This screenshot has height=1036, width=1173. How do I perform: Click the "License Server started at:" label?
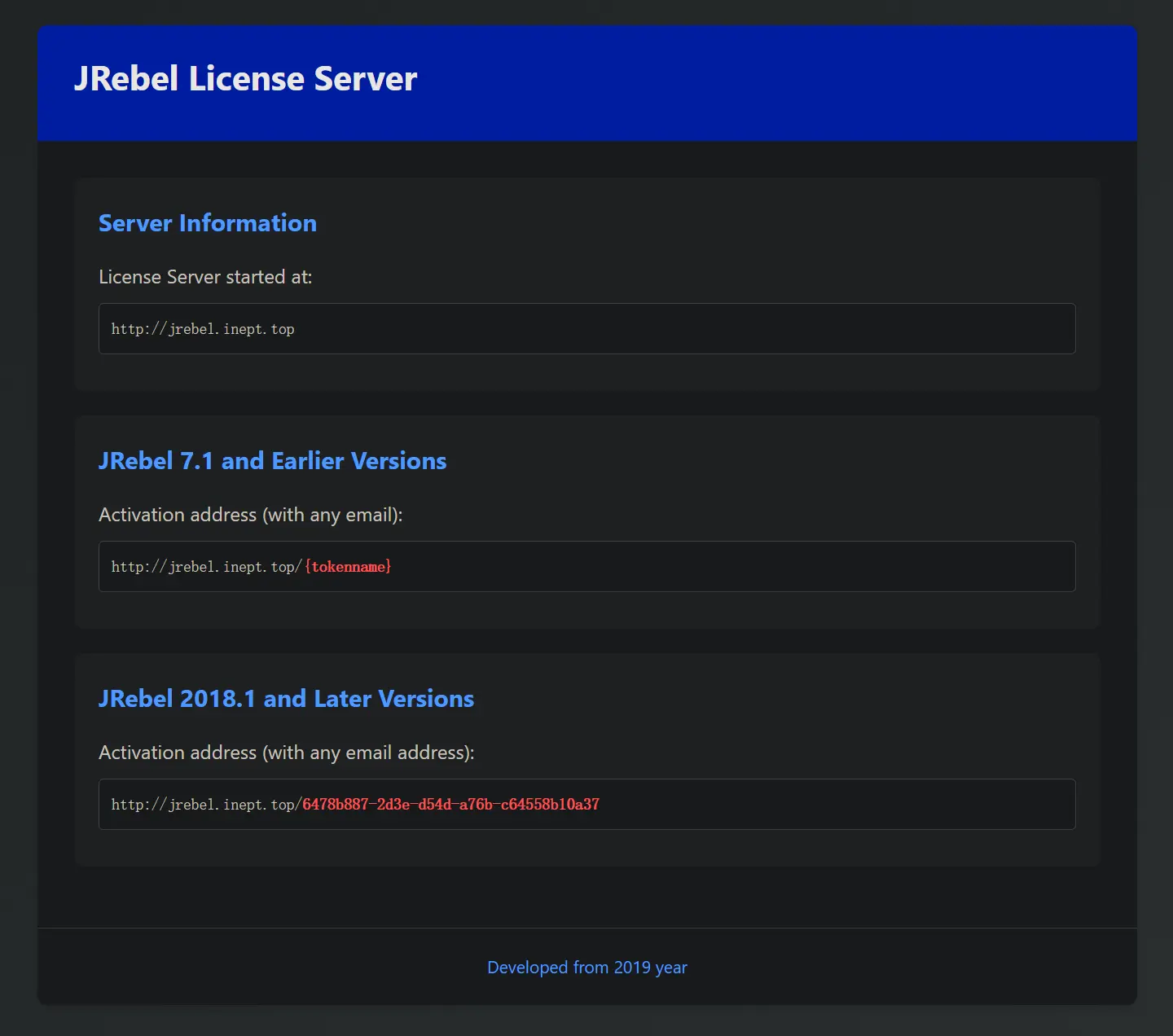(205, 277)
